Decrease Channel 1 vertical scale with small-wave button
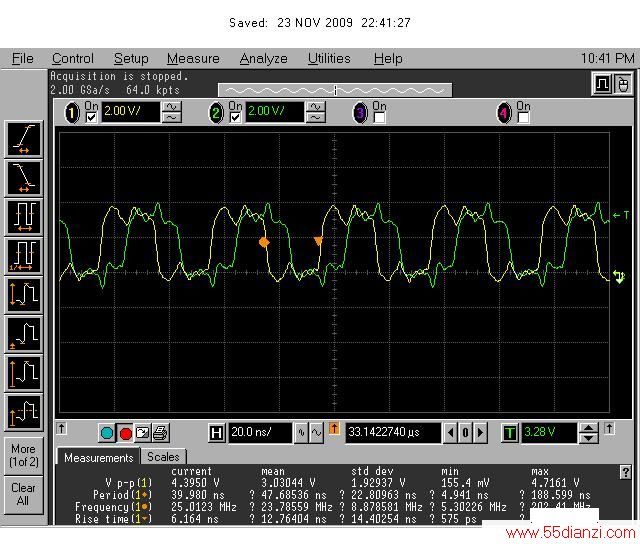 (x=172, y=118)
